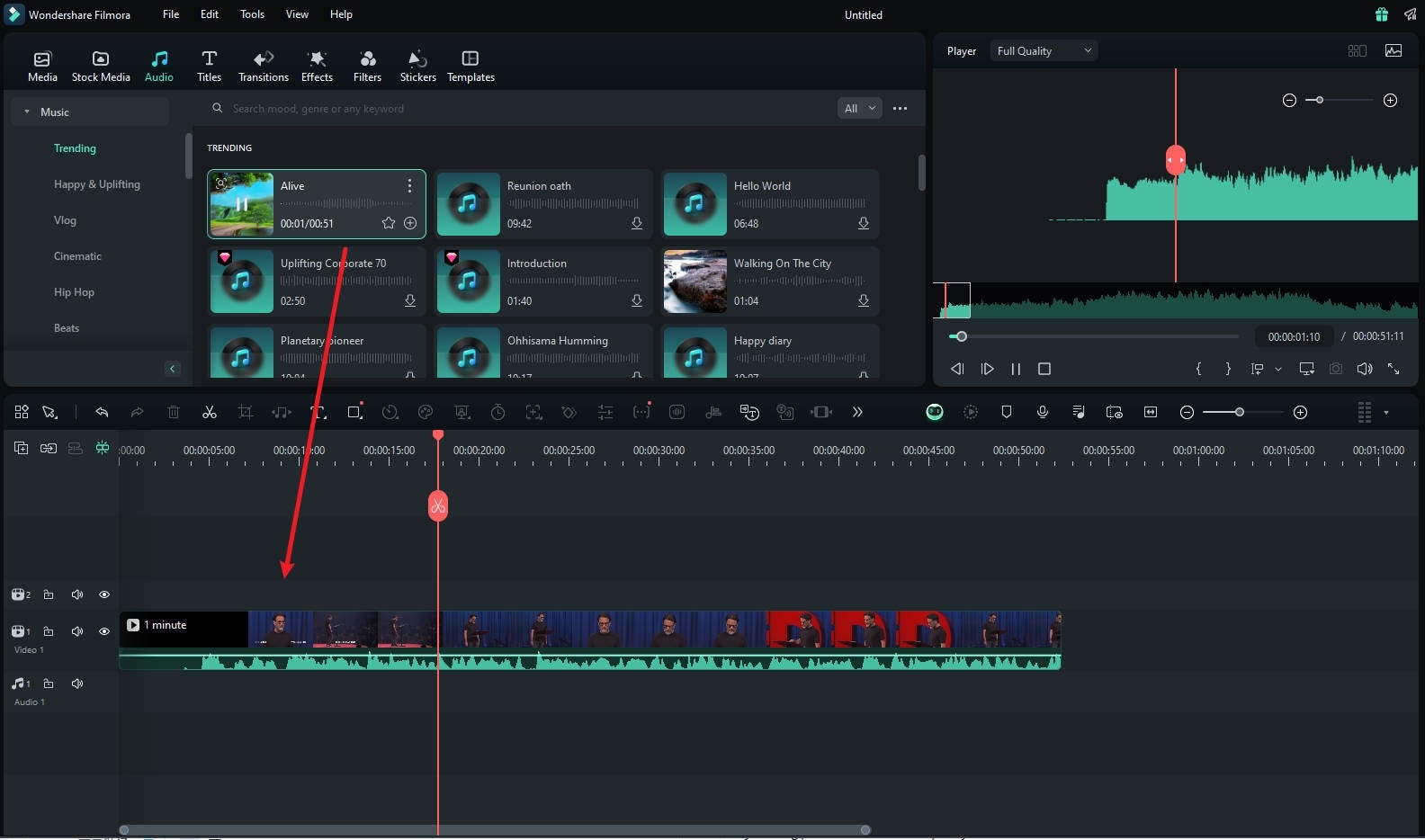1425x840 pixels.
Task: Toggle video track 2 visibility eye
Action: point(104,594)
